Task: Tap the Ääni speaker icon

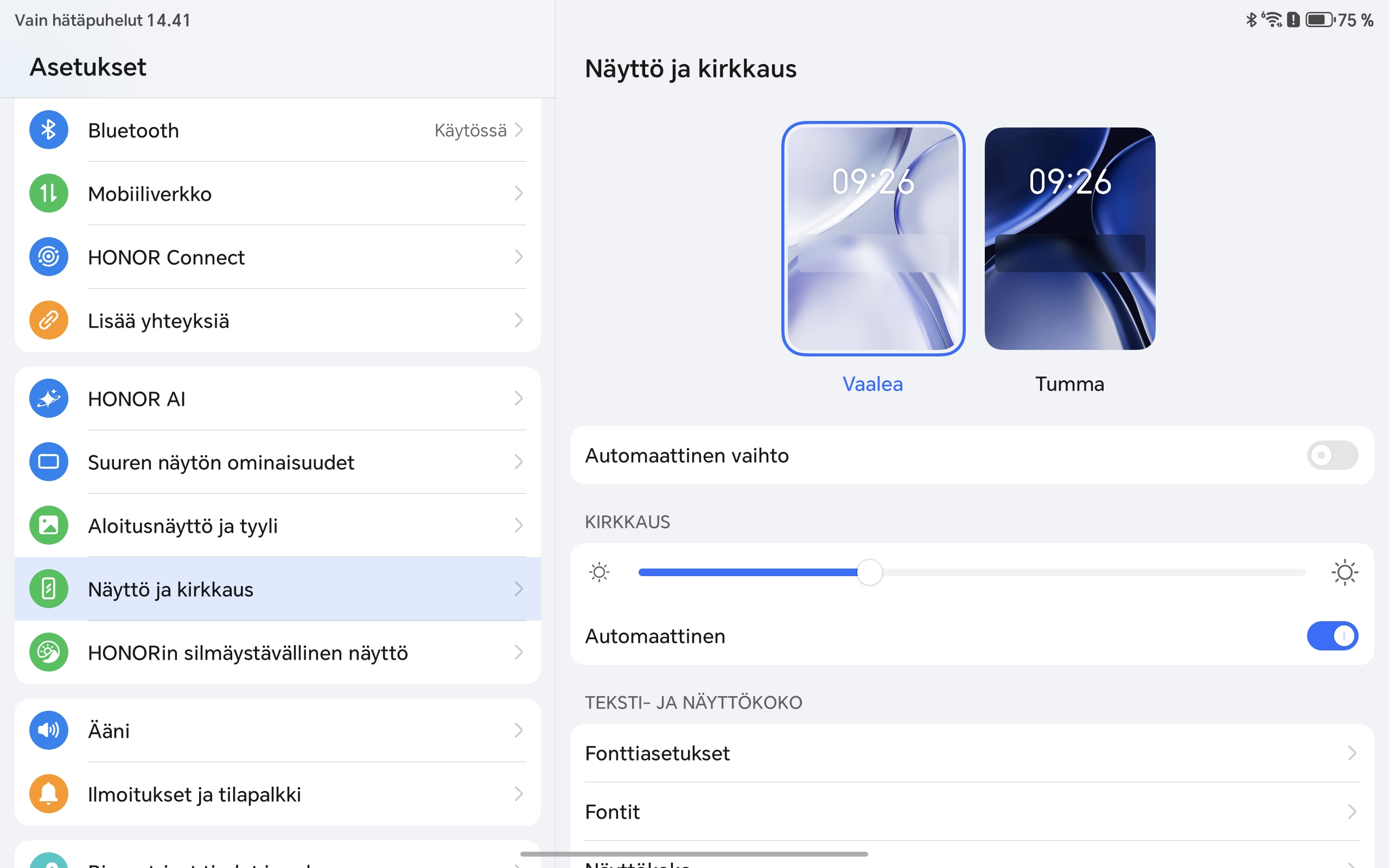Action: 49,730
